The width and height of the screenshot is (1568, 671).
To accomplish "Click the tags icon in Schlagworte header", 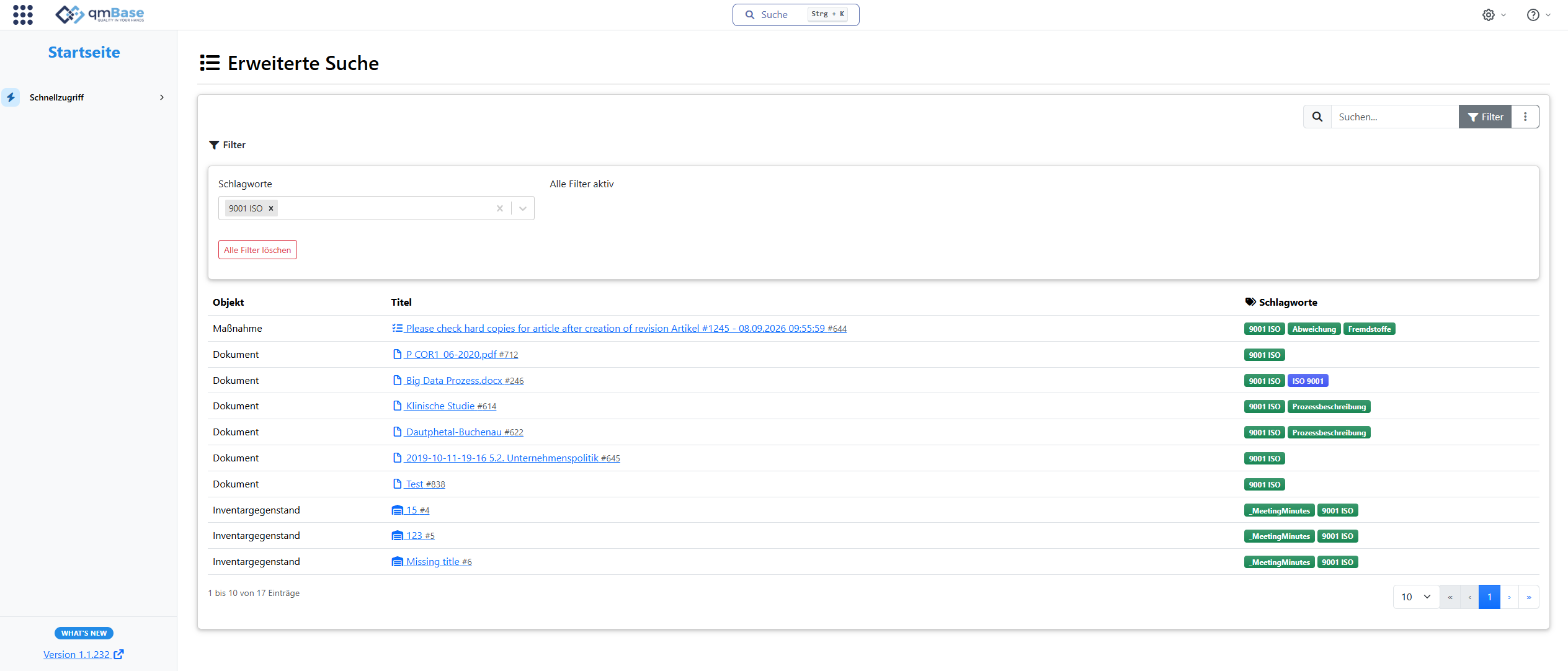I will pyautogui.click(x=1250, y=302).
